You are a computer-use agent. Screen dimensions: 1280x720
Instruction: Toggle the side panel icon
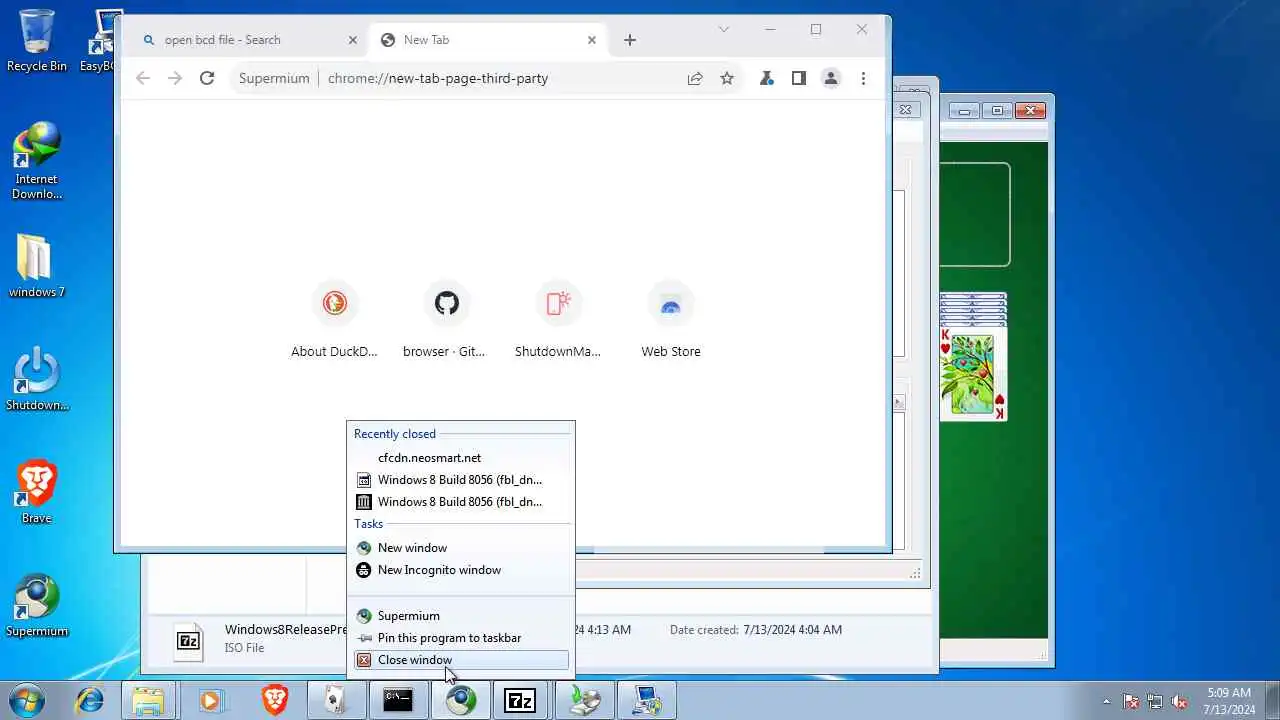[798, 78]
